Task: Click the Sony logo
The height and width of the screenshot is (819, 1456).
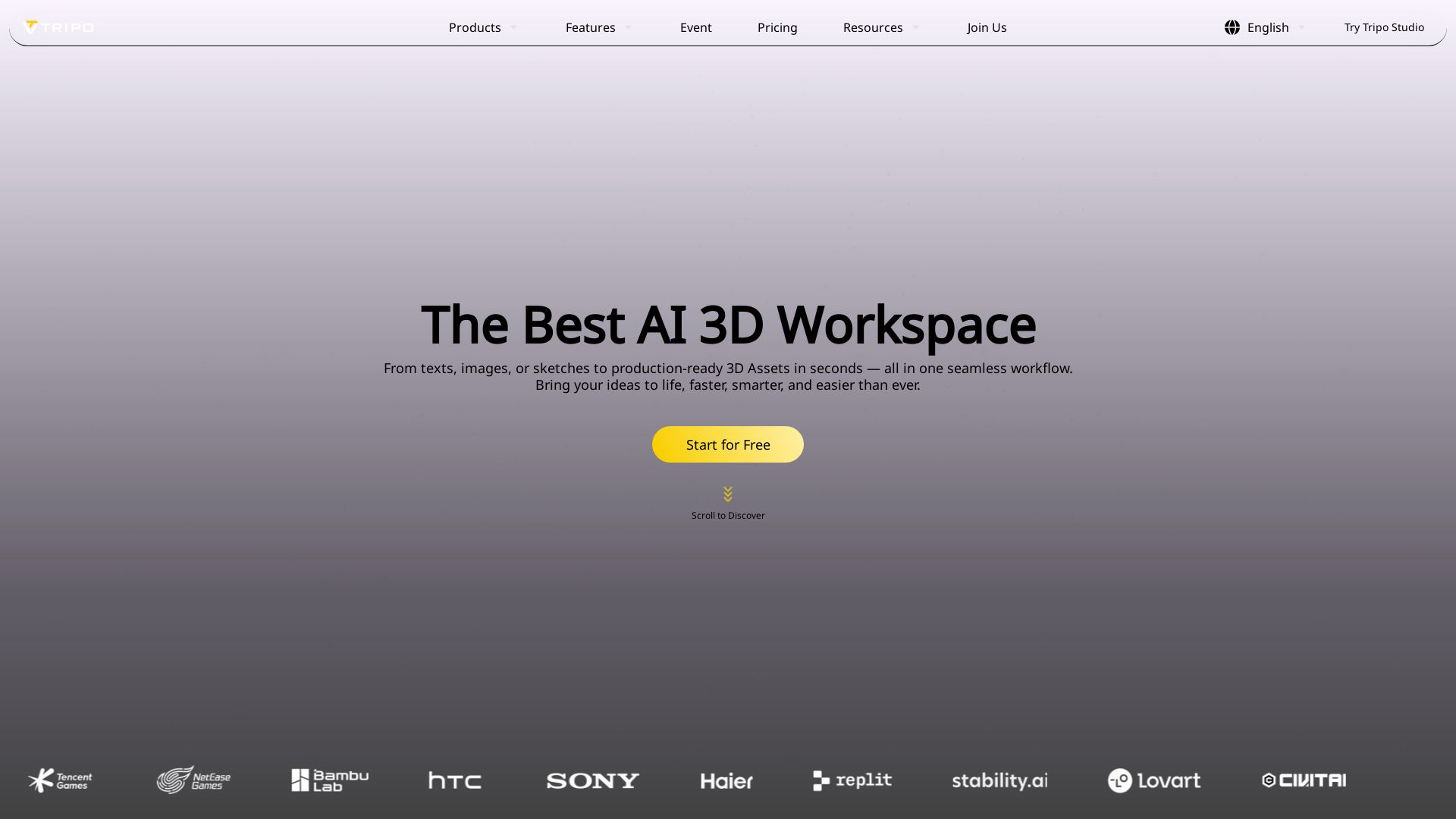Action: (593, 780)
